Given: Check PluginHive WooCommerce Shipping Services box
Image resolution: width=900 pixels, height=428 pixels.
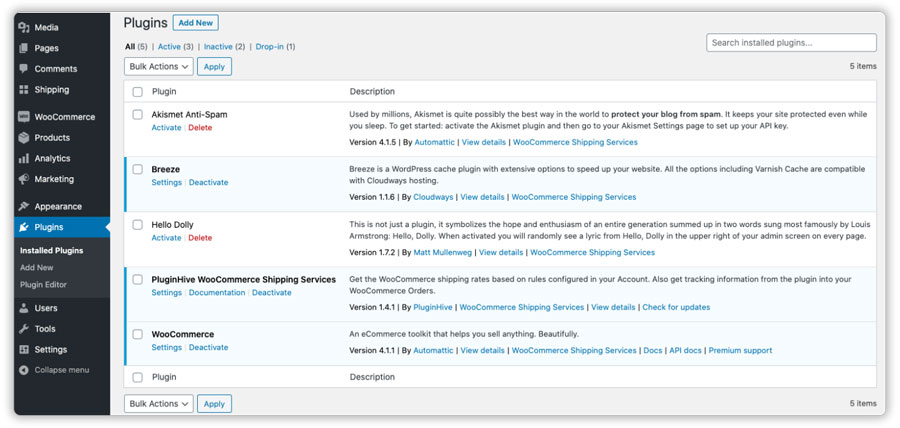Looking at the screenshot, I should click(138, 279).
